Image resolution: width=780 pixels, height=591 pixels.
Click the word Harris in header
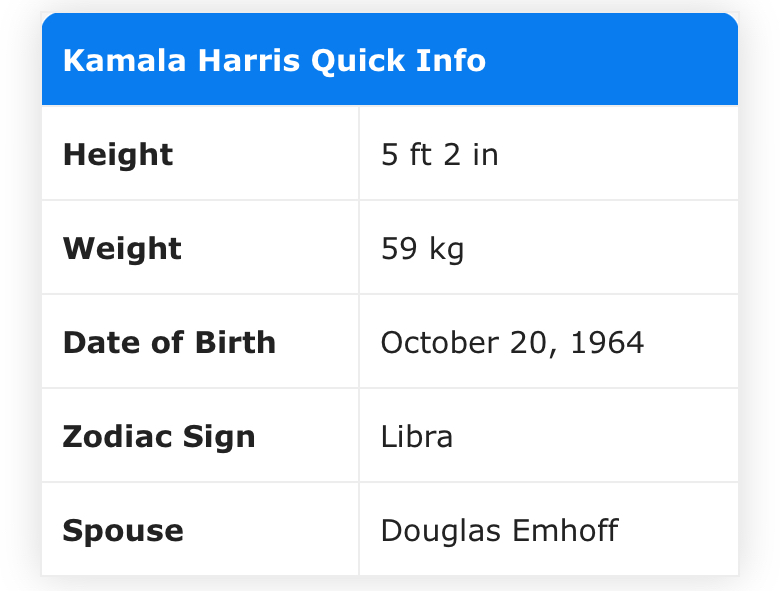[x=249, y=60]
